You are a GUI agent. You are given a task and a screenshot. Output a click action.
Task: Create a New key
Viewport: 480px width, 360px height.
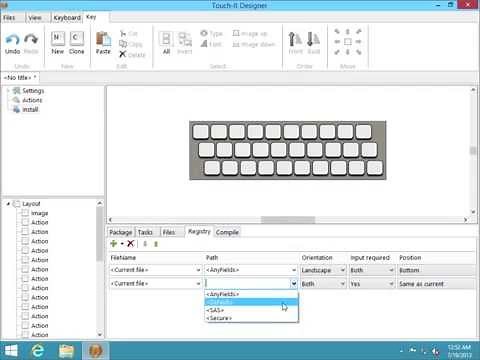(57, 43)
